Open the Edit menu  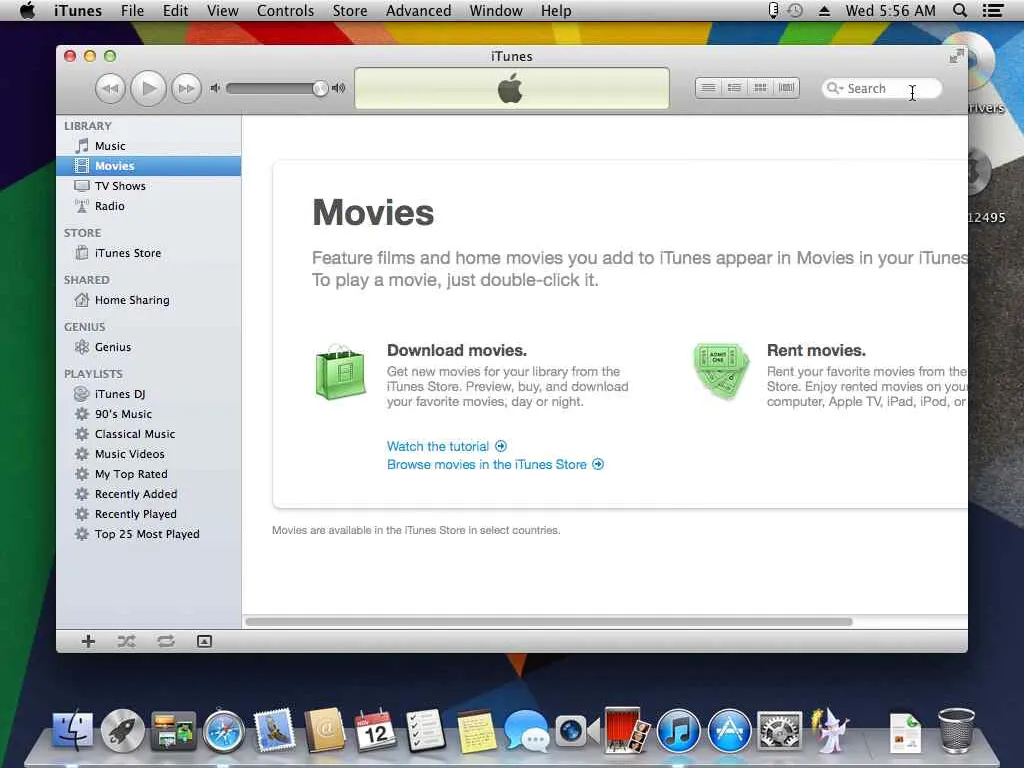(175, 10)
